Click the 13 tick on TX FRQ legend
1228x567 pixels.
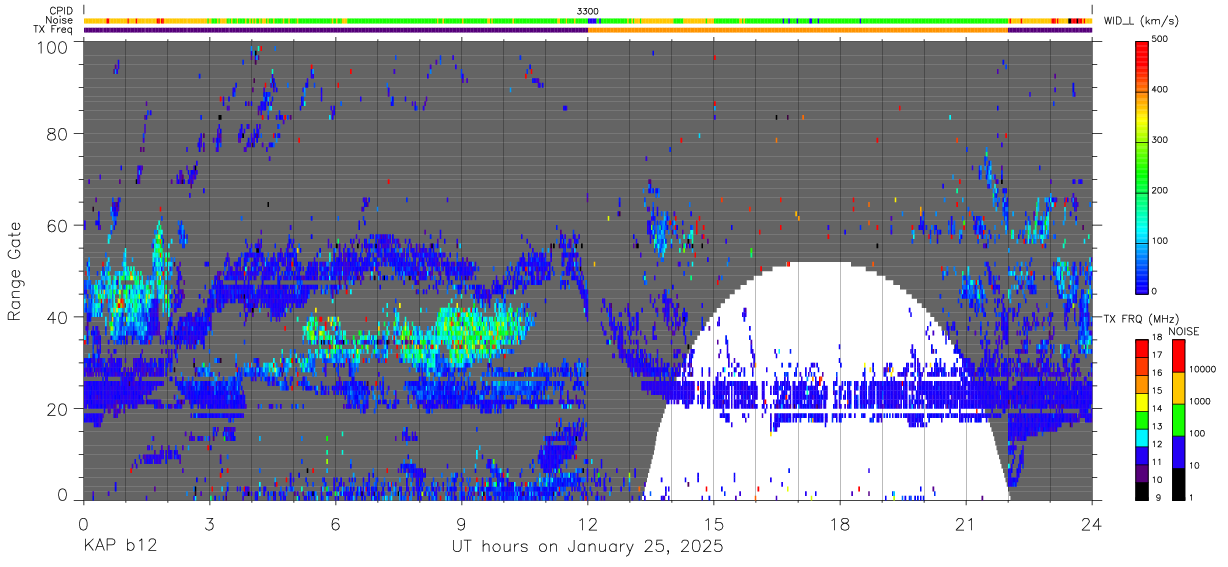1157,427
